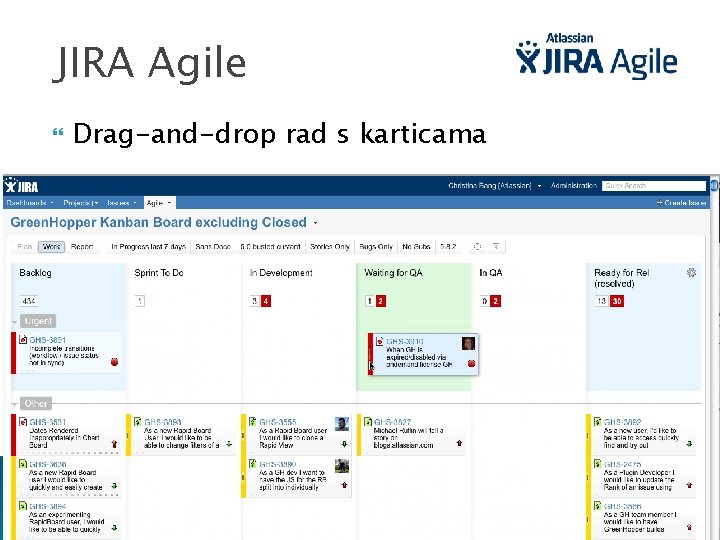Viewport: 720px width, 540px height.
Task: Click Ready for Rel red badge '30'
Action: tap(617, 301)
